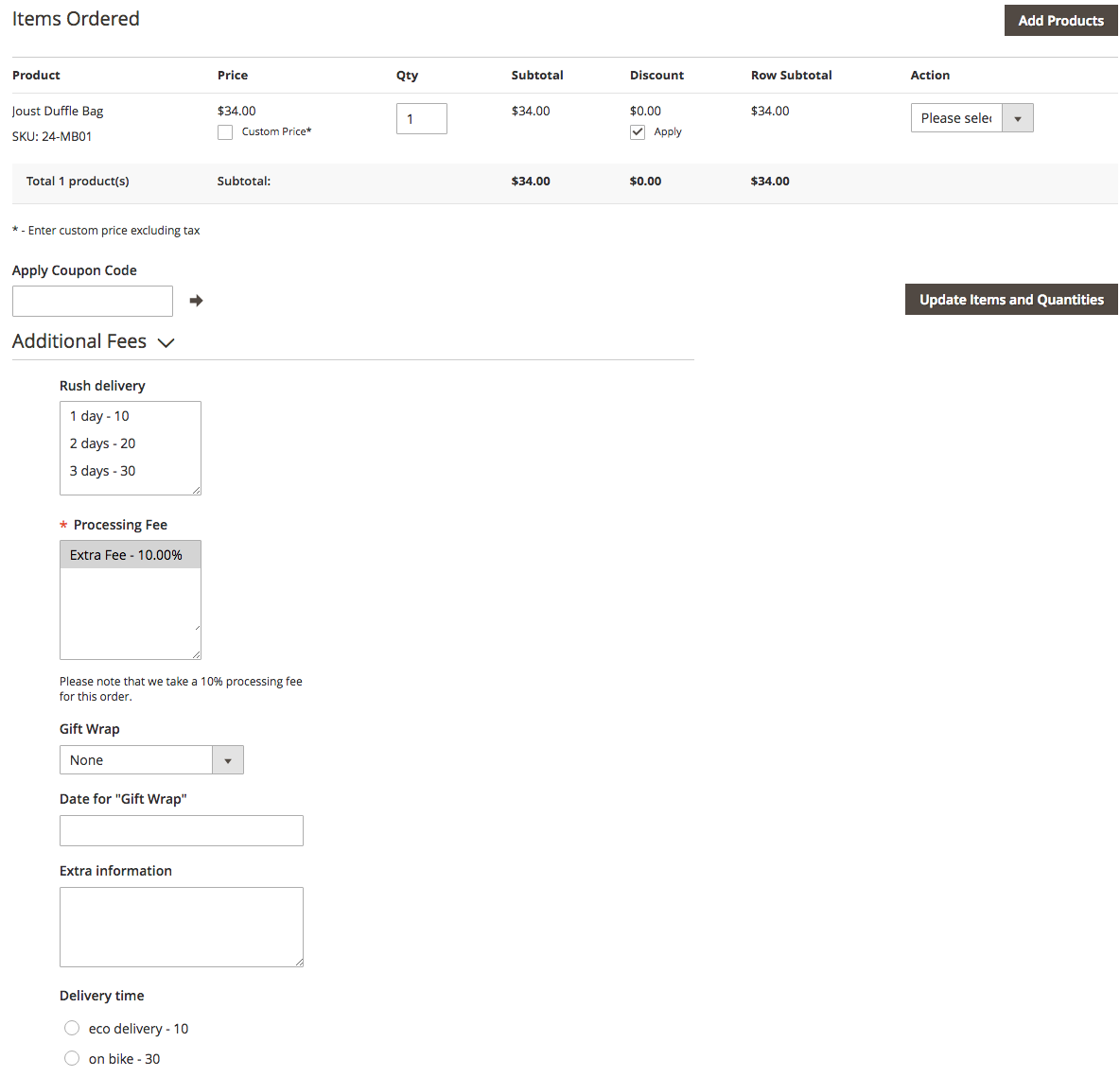The height and width of the screenshot is (1077, 1120).
Task: Click the custom price excluding tax footnote
Action: [x=107, y=231]
